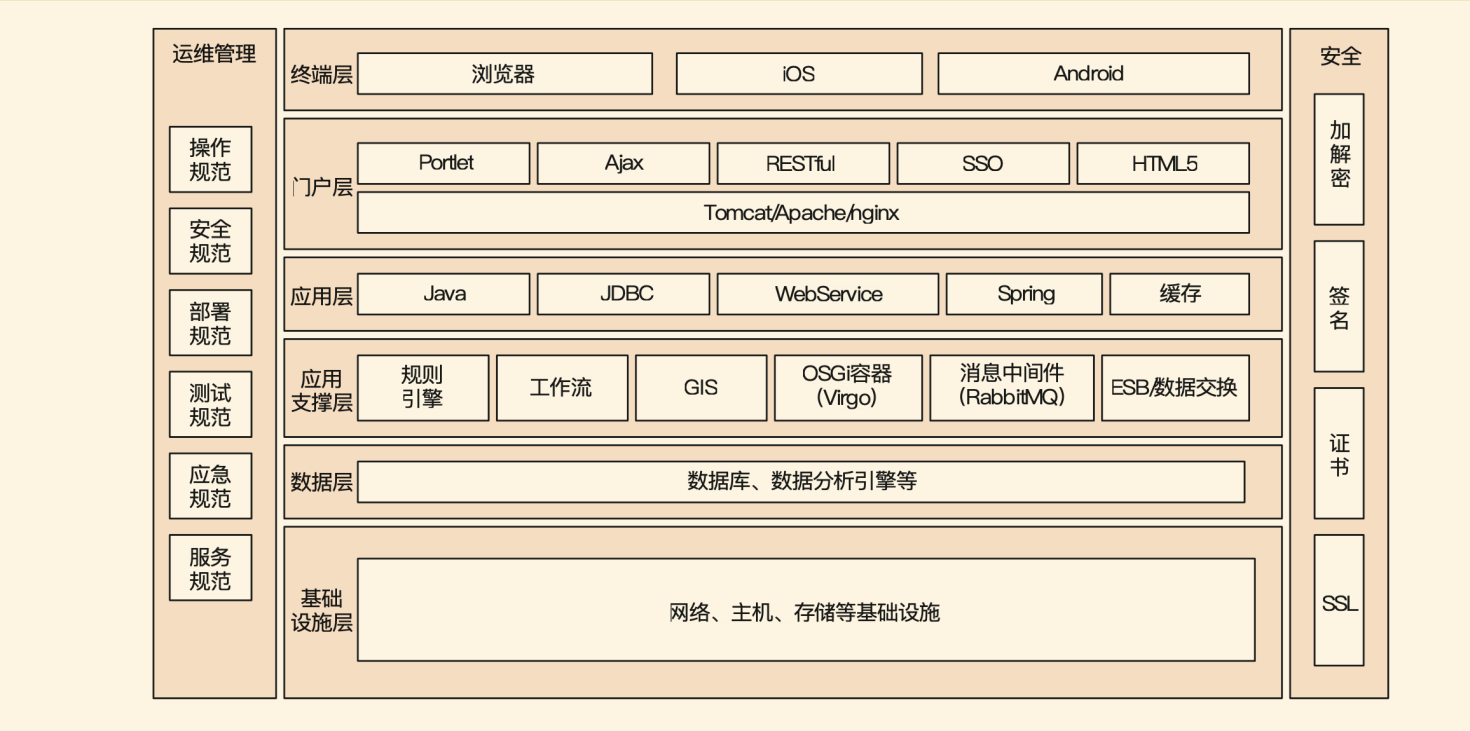Select 操作规范 in 运维管理 column
Viewport: 1470px width, 731px height.
pos(210,160)
